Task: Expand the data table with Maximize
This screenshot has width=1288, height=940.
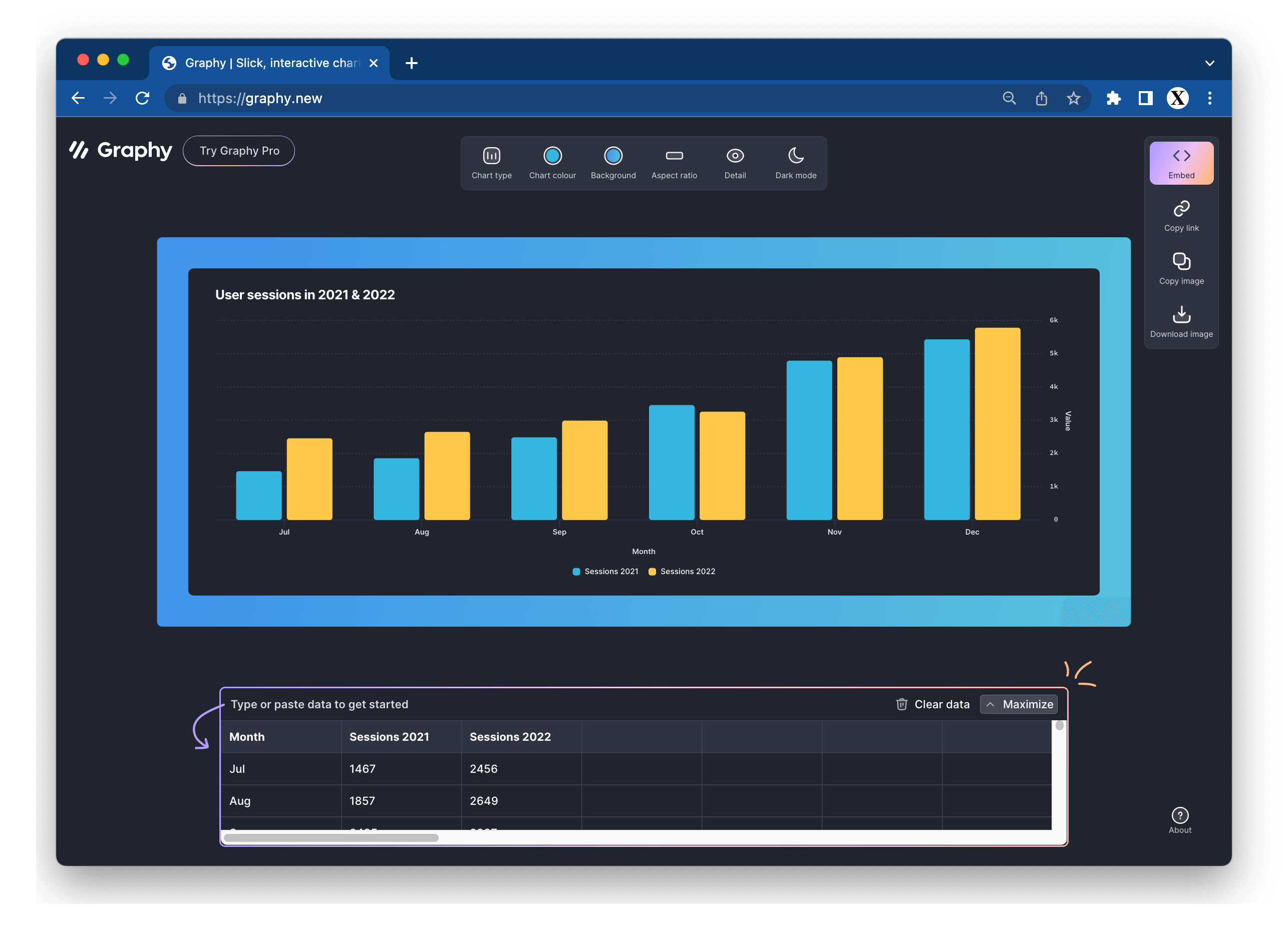Action: tap(1019, 704)
